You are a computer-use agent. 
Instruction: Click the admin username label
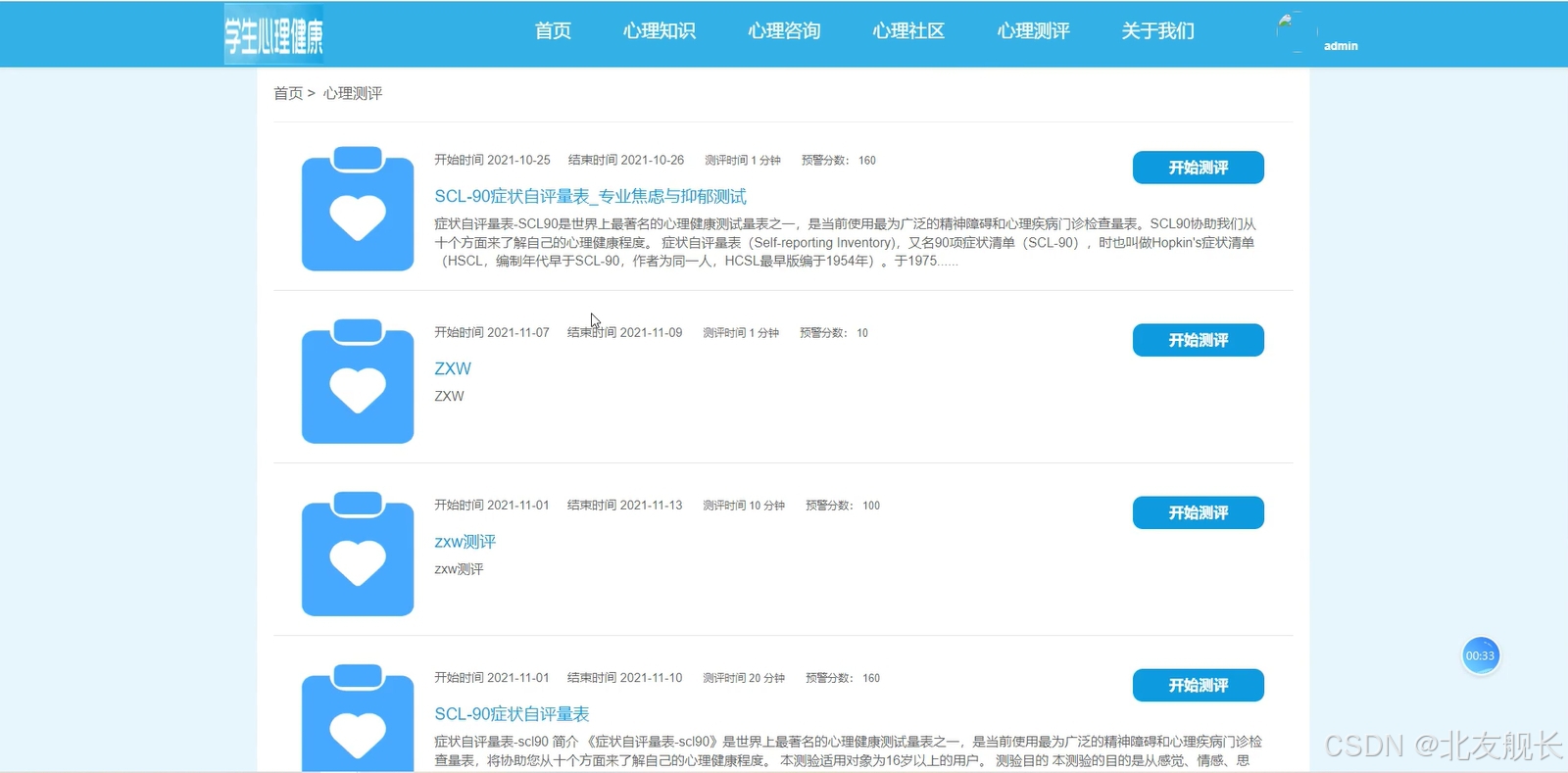(x=1341, y=46)
